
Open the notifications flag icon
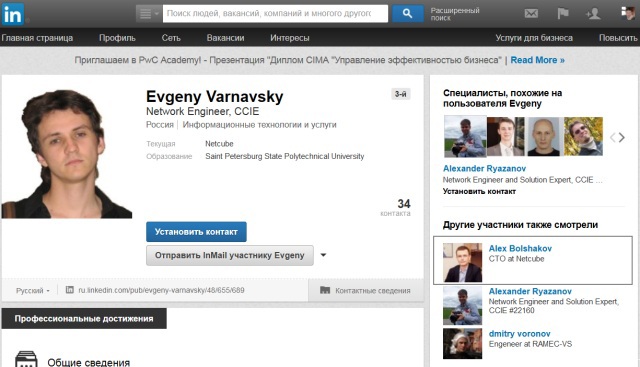point(563,13)
